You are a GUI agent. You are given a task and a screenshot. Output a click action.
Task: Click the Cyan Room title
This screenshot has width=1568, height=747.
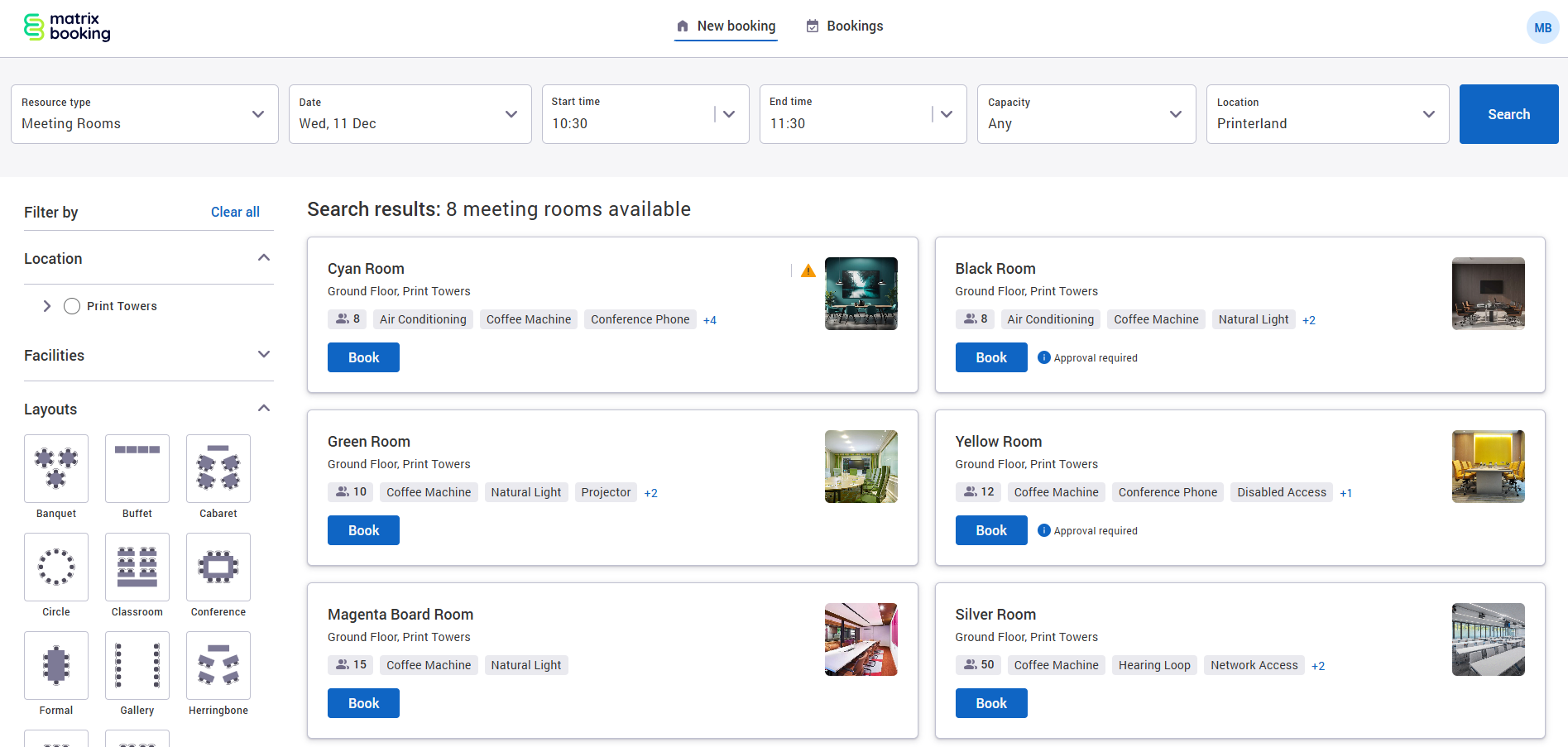[366, 269]
